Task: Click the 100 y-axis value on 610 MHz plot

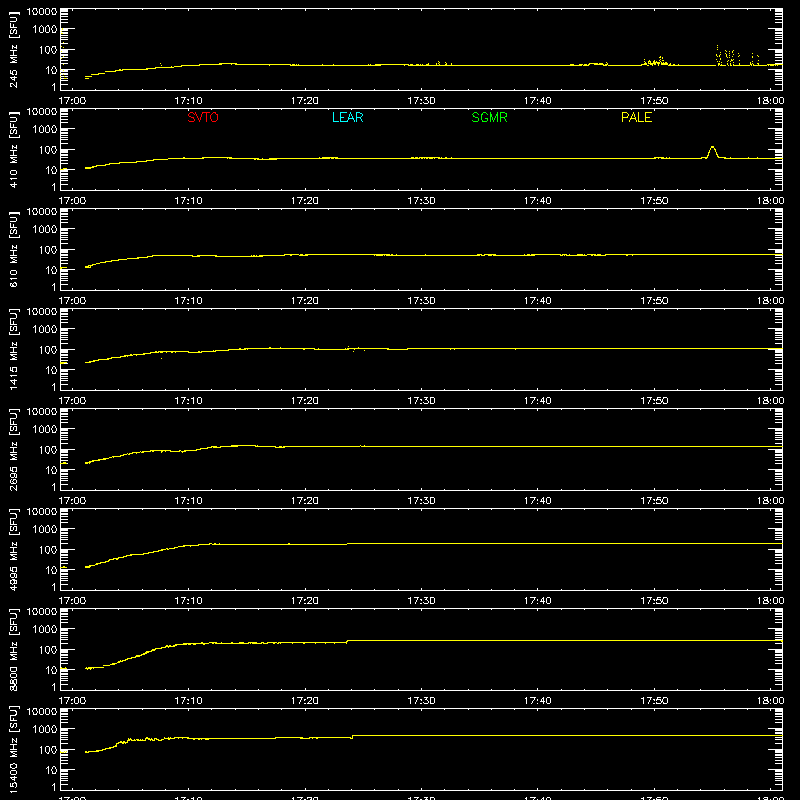Action: click(x=48, y=250)
